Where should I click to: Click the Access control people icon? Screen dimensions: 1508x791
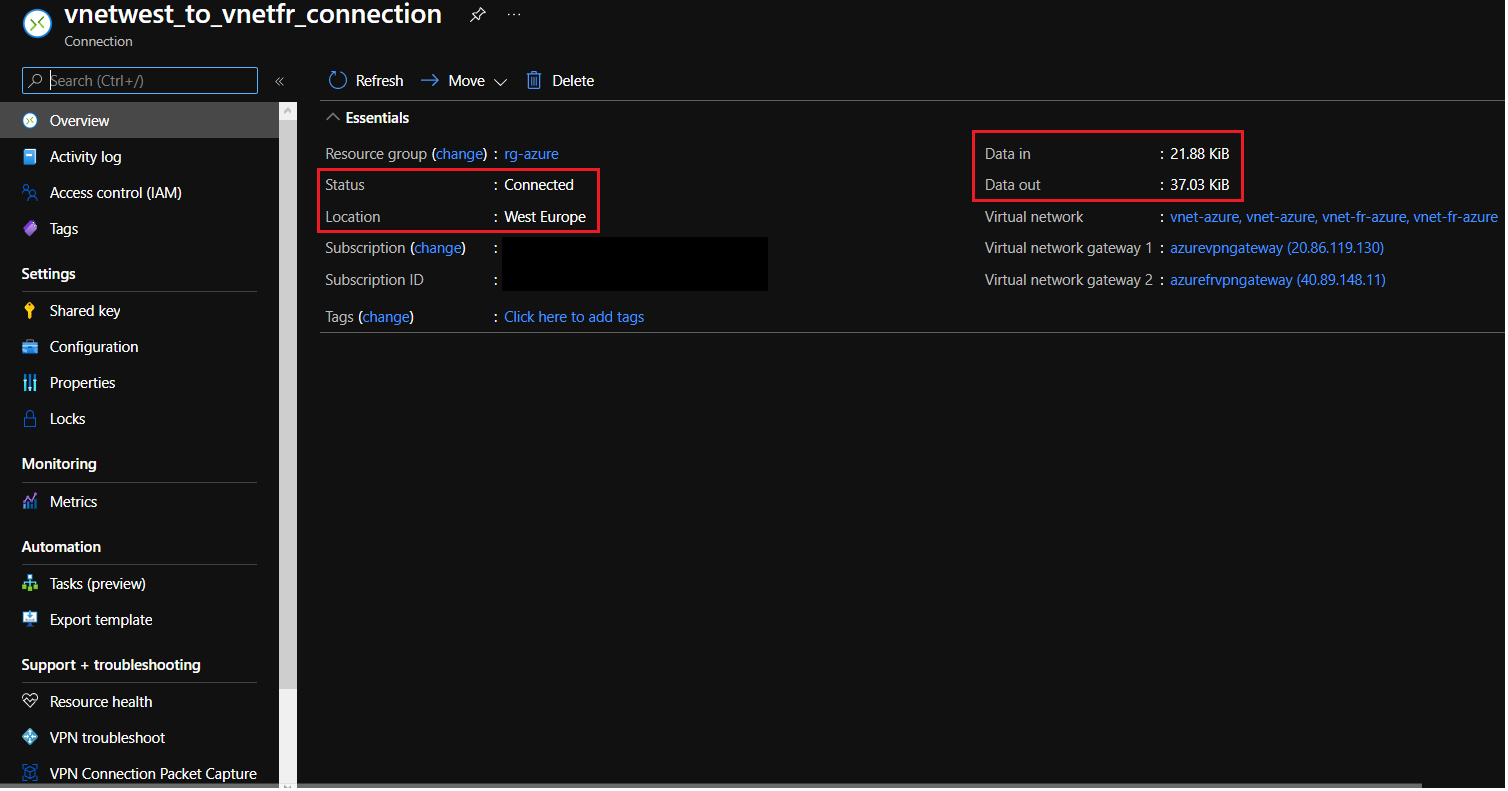(x=30, y=193)
